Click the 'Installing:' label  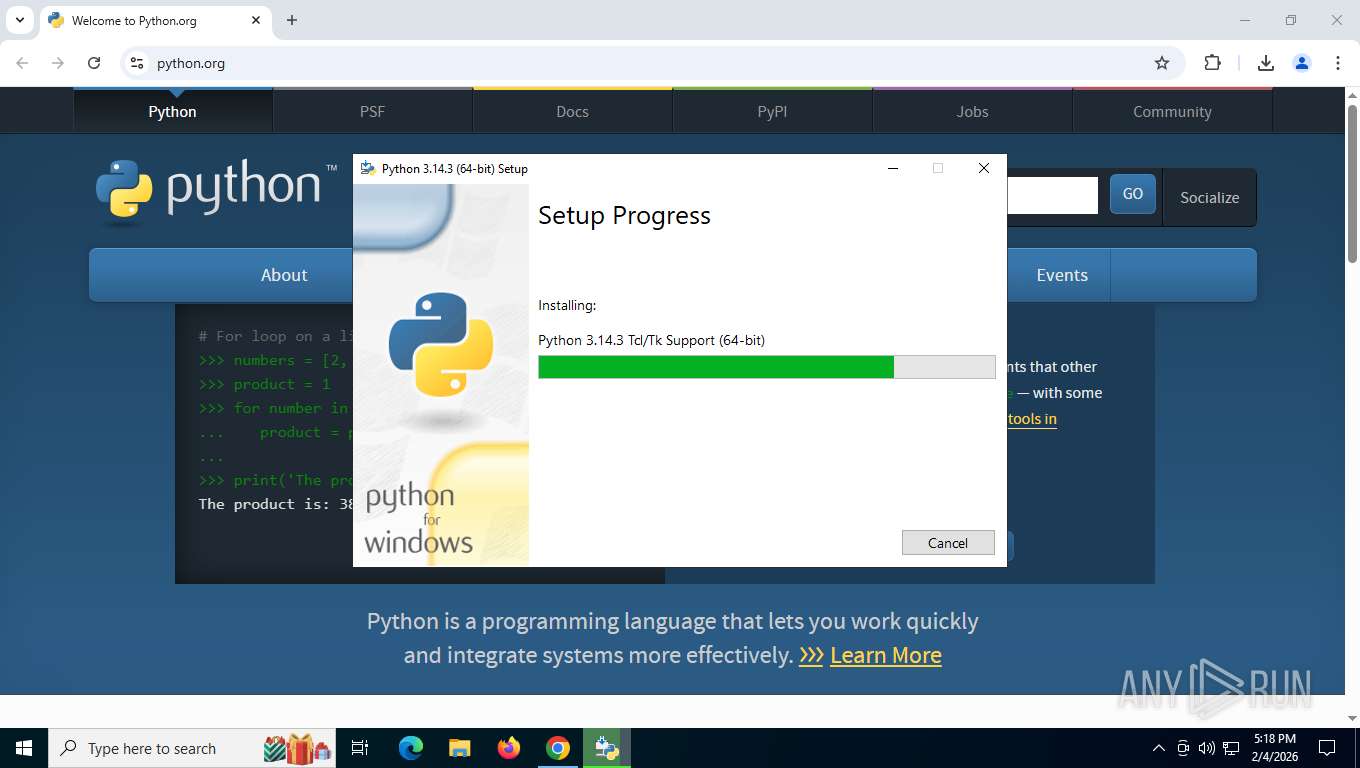coord(567,305)
